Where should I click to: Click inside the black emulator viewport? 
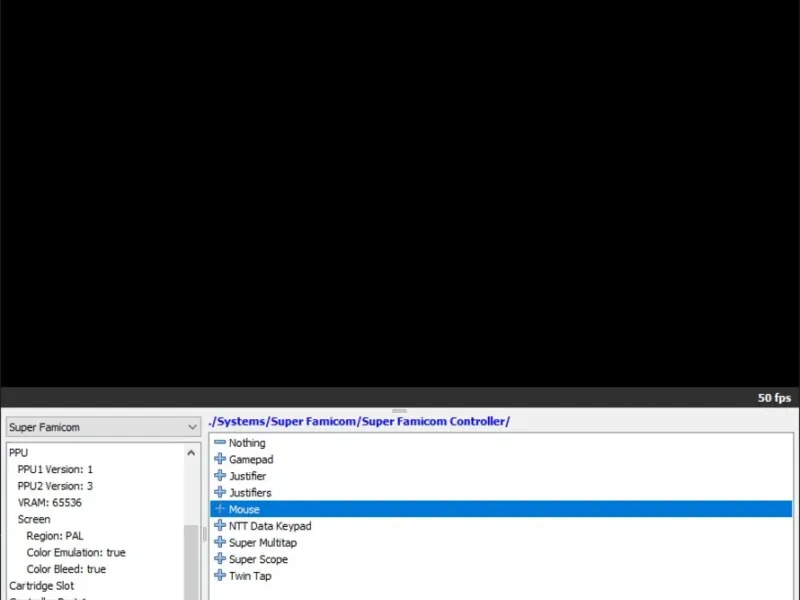coord(400,193)
